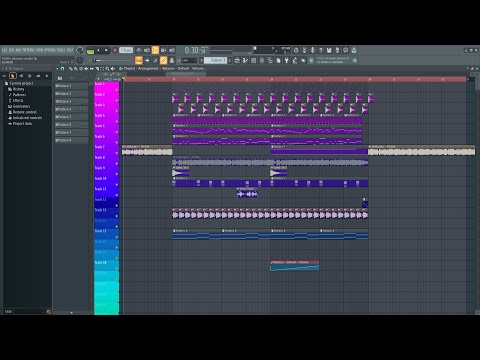Screen dimensions: 480x360
Task: Start playback with the Play button
Action: tap(98, 50)
